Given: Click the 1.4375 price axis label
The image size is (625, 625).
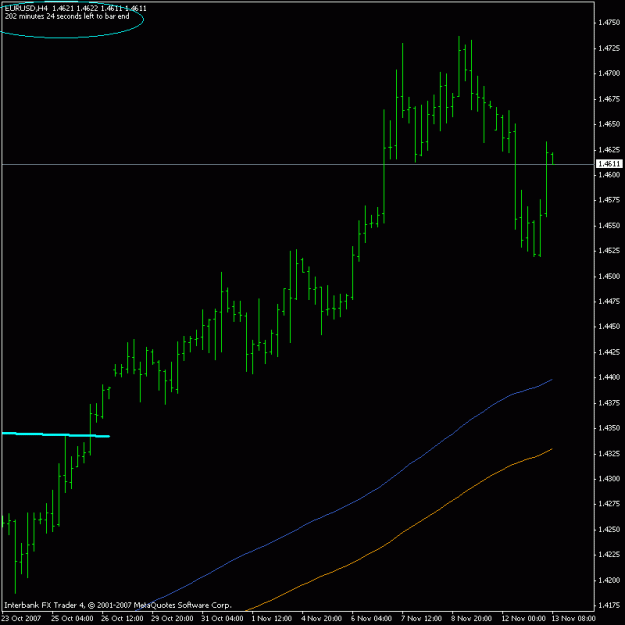Looking at the screenshot, I should [609, 403].
